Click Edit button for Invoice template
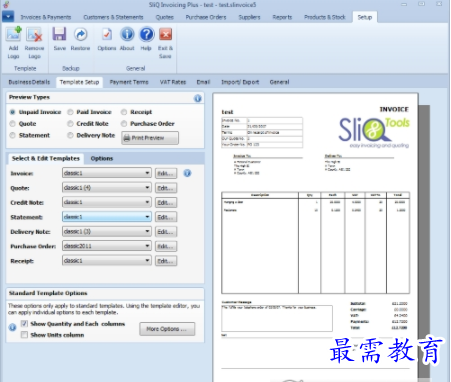This screenshot has height=382, width=451. pos(166,173)
